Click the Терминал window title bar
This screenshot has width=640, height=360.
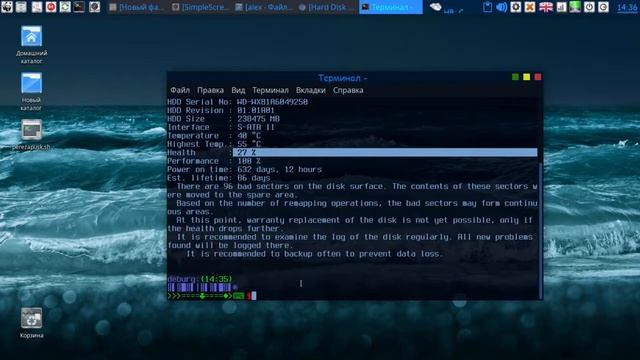tap(342, 78)
